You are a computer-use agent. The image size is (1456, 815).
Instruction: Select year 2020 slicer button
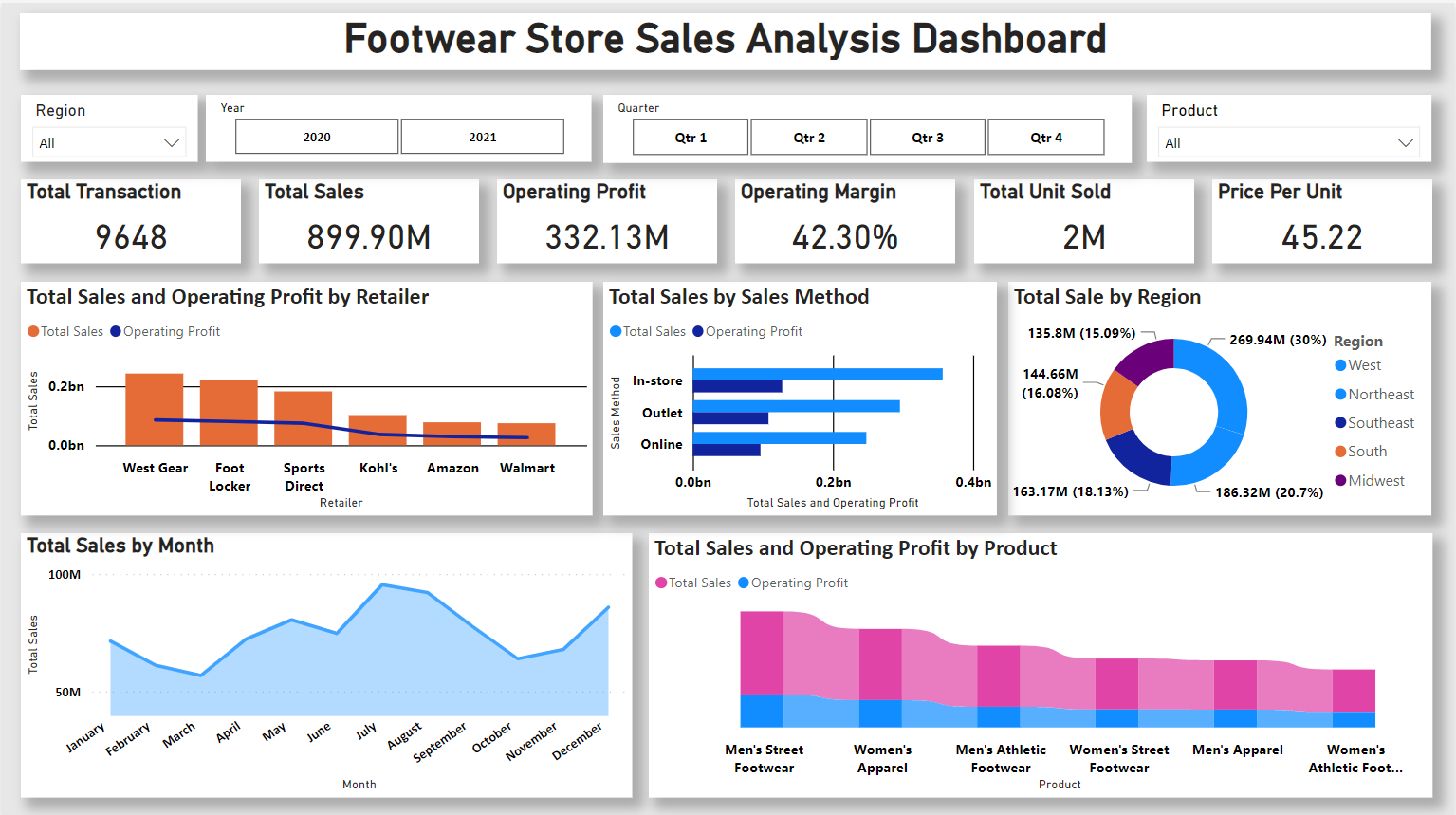(x=317, y=137)
